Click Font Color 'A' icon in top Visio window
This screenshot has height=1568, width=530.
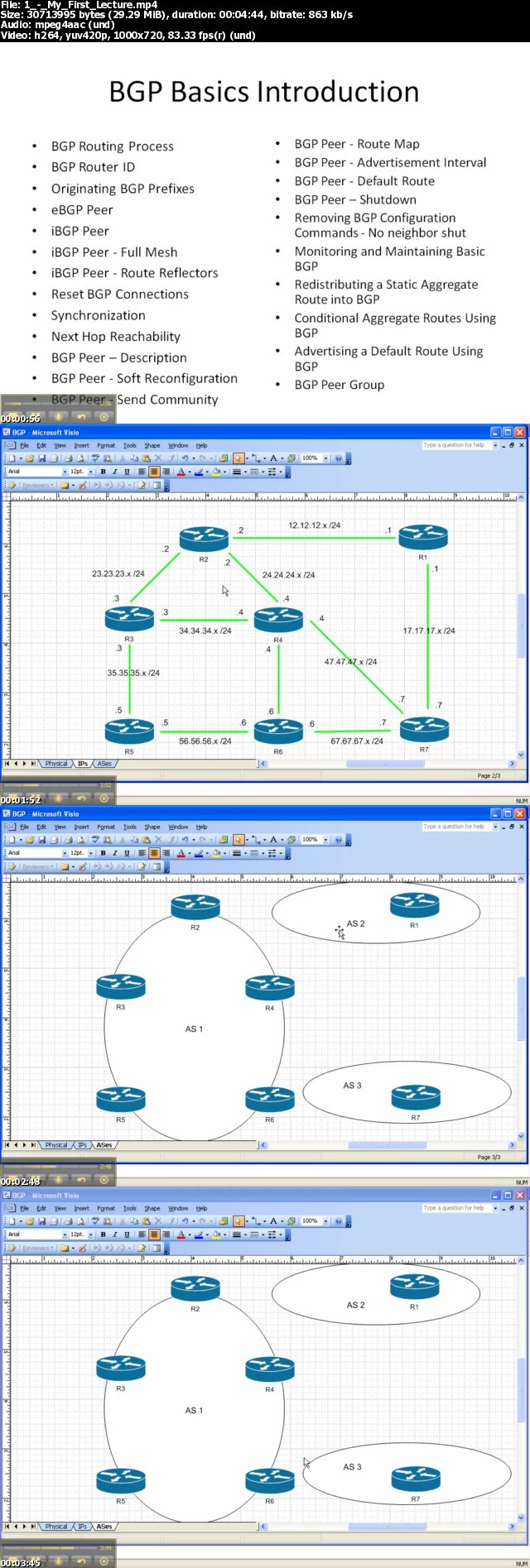coord(181,472)
